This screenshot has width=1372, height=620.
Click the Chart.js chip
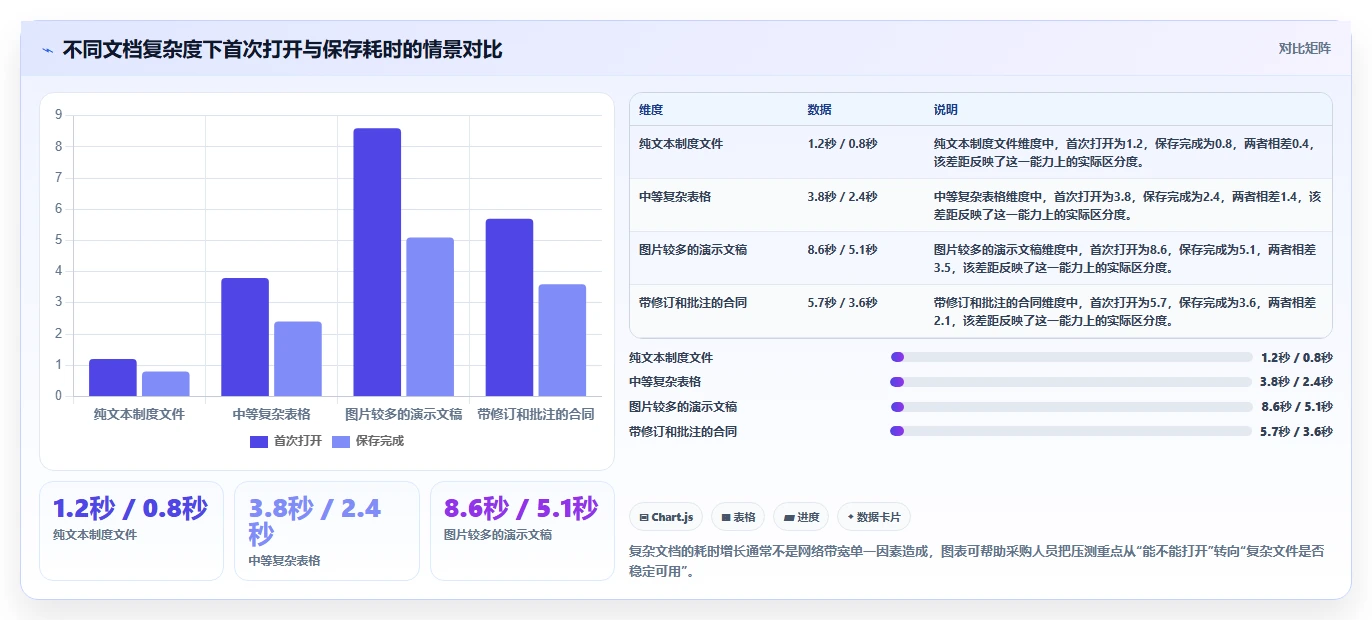click(x=666, y=517)
